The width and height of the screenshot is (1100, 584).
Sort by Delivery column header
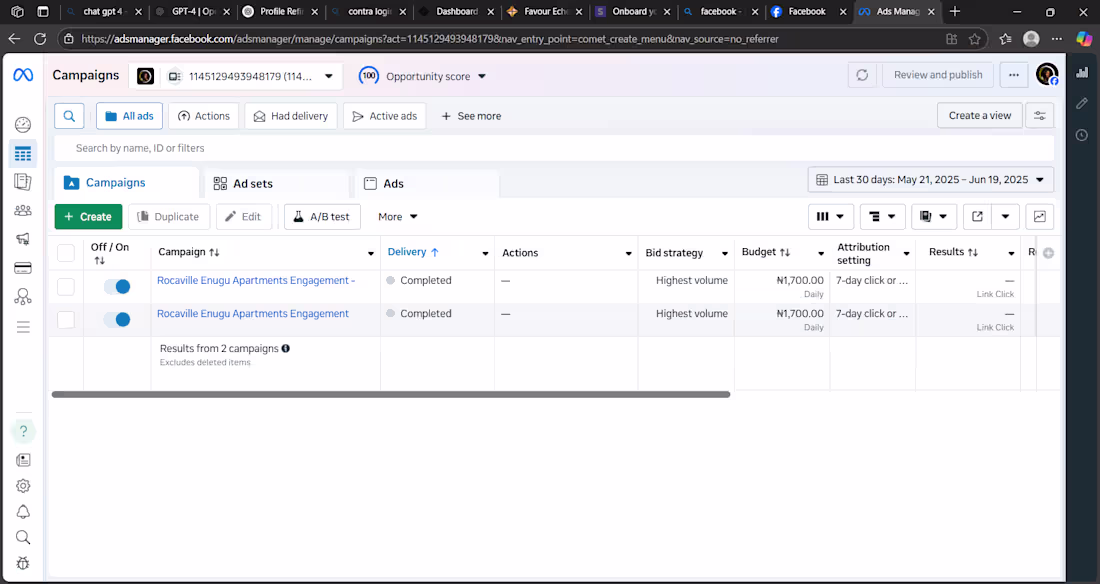[413, 252]
